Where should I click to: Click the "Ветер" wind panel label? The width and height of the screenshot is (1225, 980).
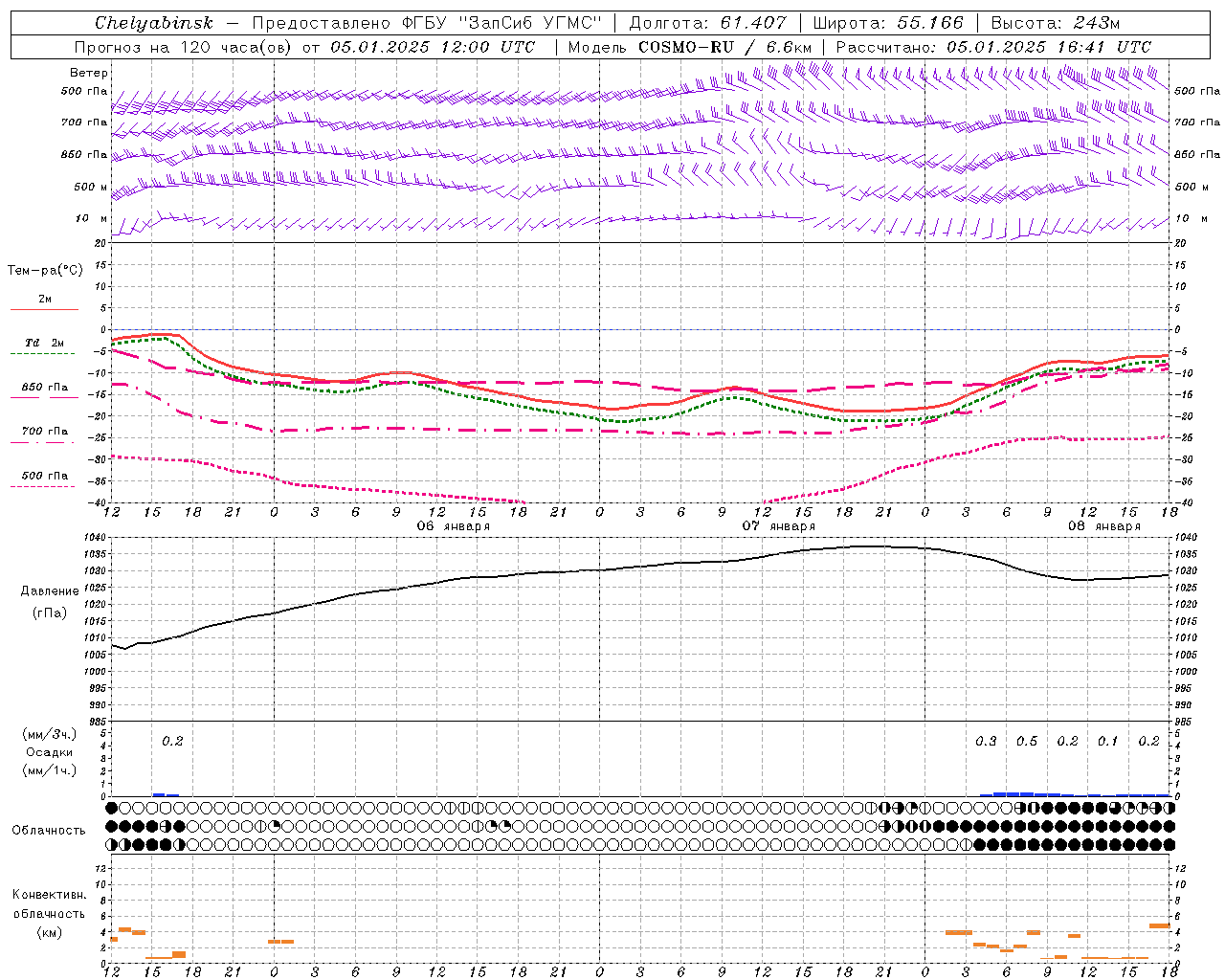click(89, 73)
